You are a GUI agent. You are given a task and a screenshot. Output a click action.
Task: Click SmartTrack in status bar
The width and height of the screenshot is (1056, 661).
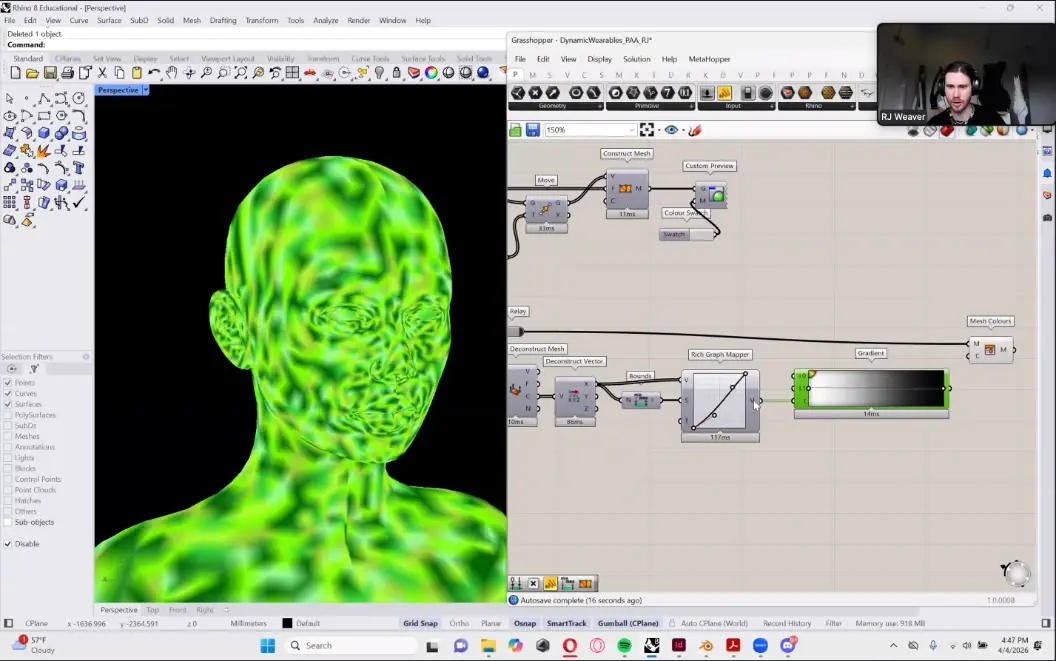tap(566, 623)
